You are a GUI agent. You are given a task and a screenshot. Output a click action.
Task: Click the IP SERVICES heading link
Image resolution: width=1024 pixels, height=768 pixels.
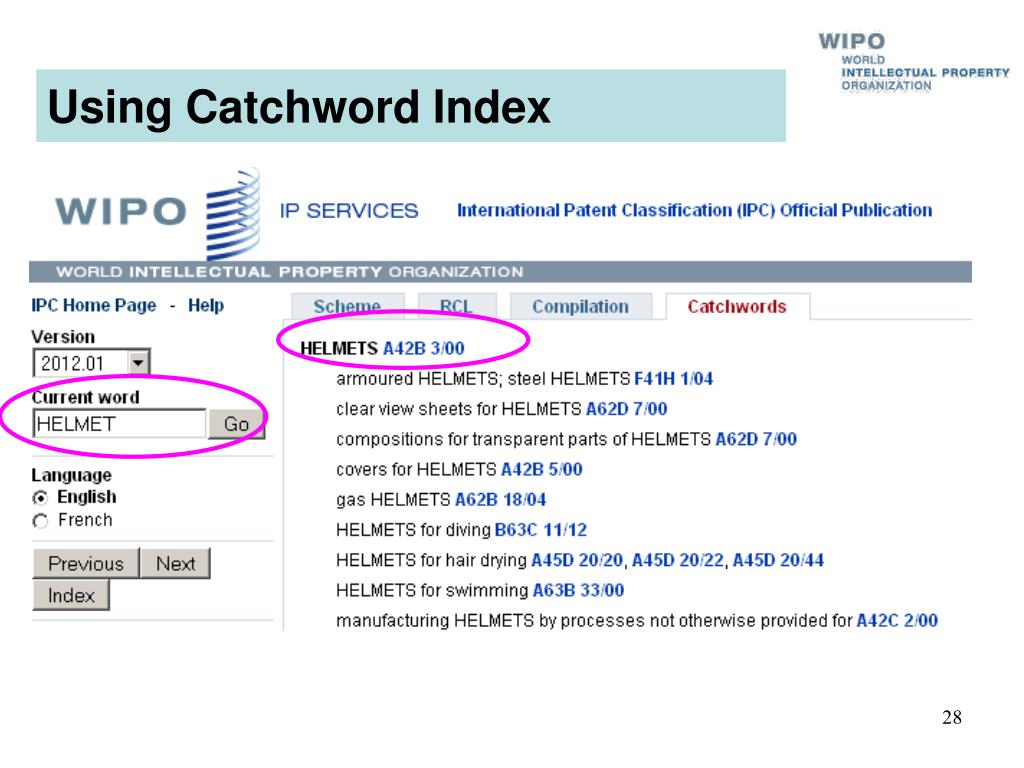point(349,211)
